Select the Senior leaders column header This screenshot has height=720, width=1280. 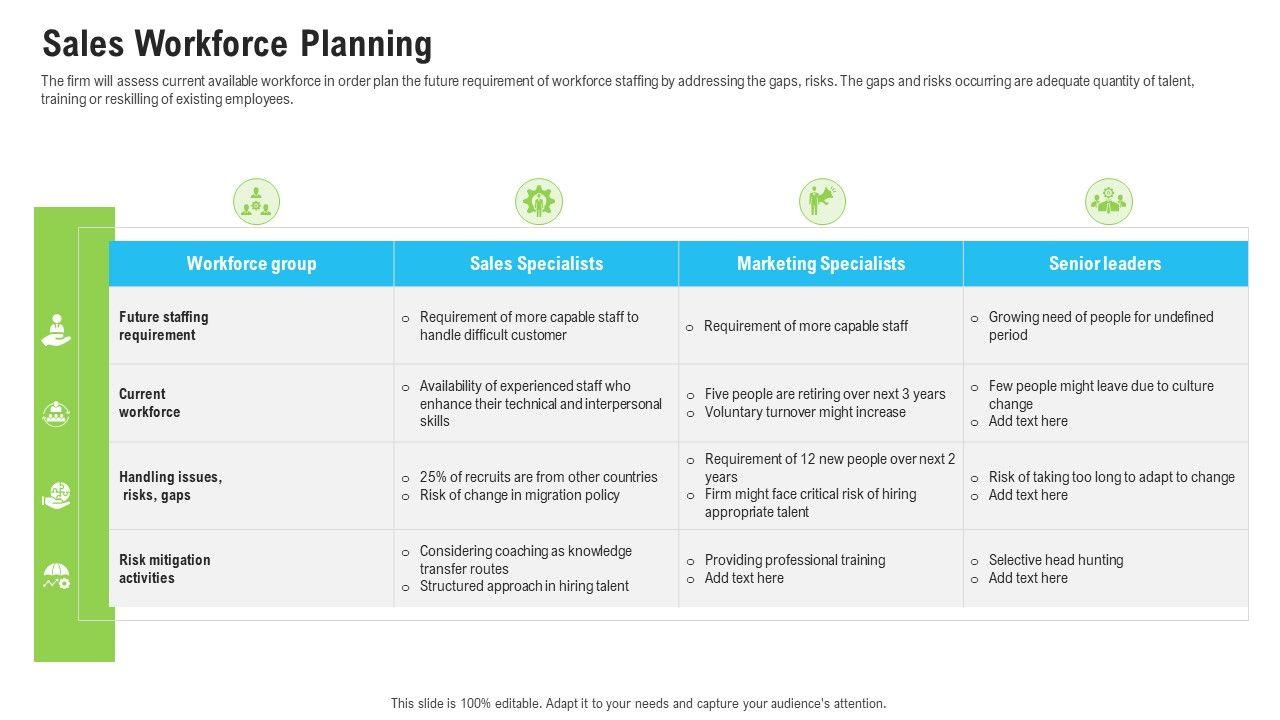[1105, 264]
